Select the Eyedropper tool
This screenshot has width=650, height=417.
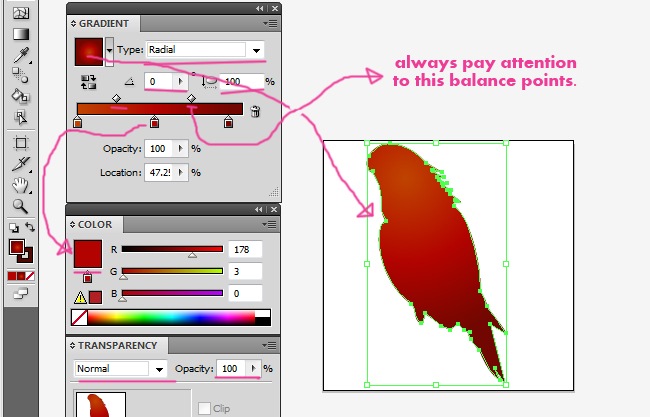[x=20, y=54]
